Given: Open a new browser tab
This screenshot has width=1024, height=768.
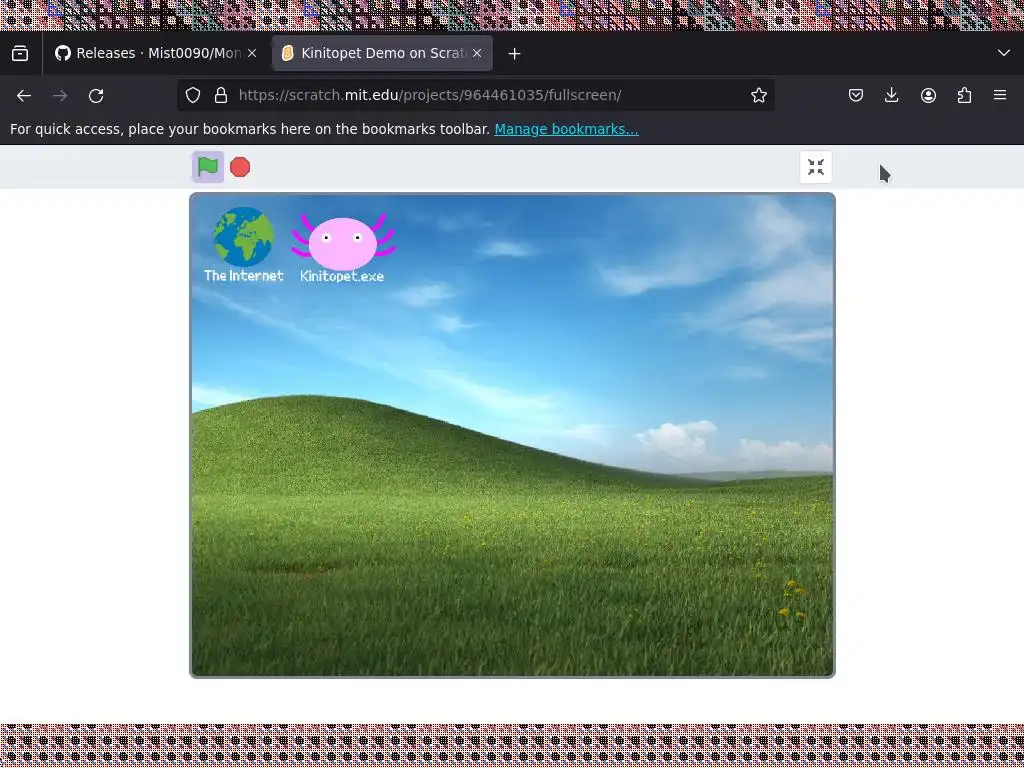Looking at the screenshot, I should [515, 54].
